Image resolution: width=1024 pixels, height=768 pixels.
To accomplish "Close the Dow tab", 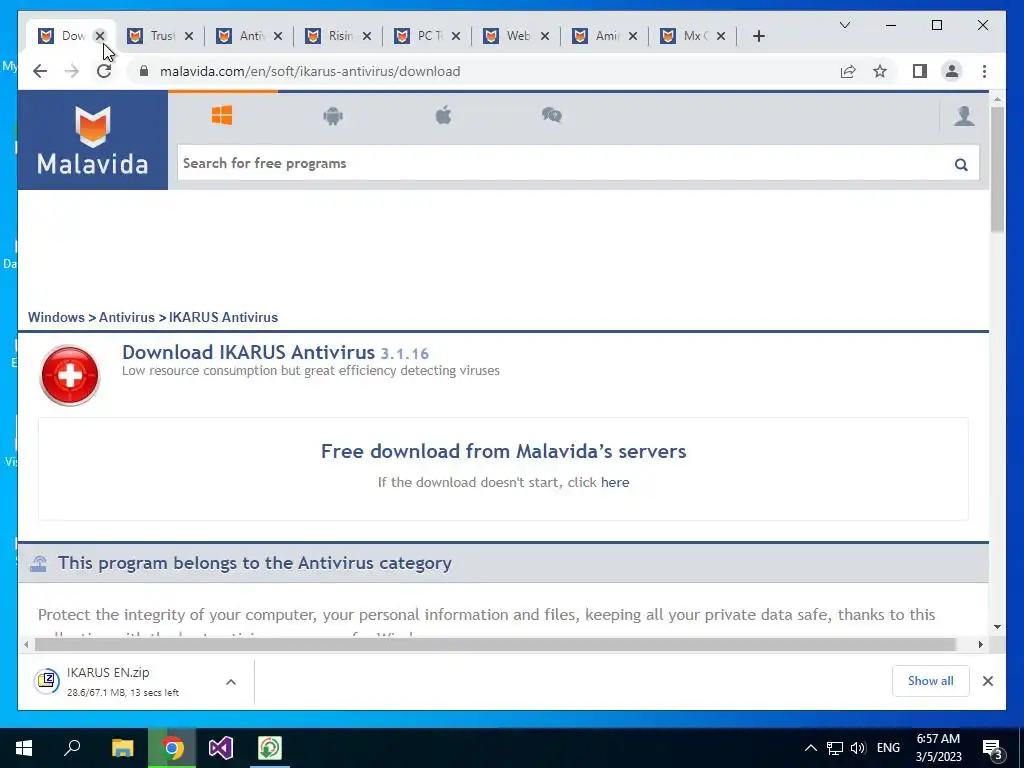I will pos(100,36).
